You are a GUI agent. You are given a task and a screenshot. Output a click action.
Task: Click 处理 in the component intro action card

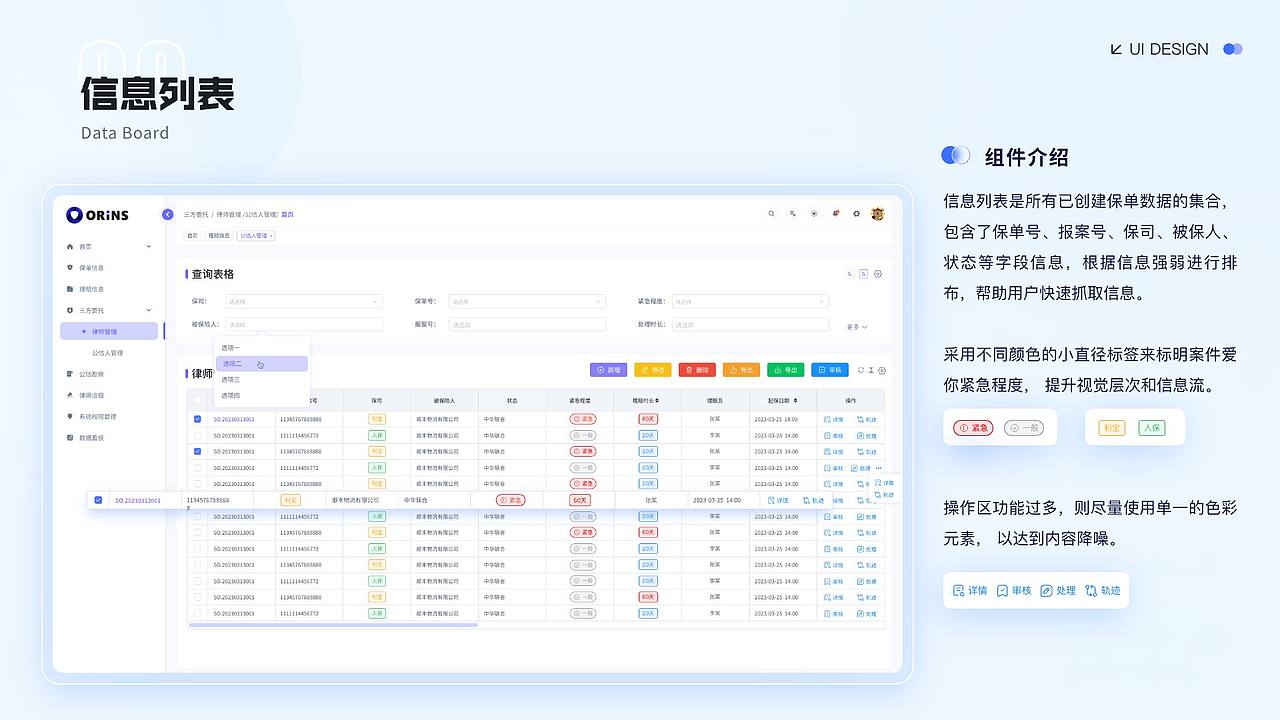1058,591
